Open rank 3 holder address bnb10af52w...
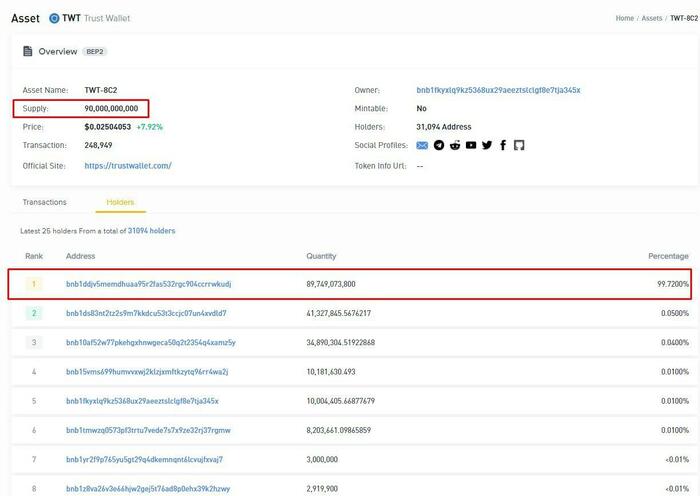The image size is (700, 496). click(151, 343)
